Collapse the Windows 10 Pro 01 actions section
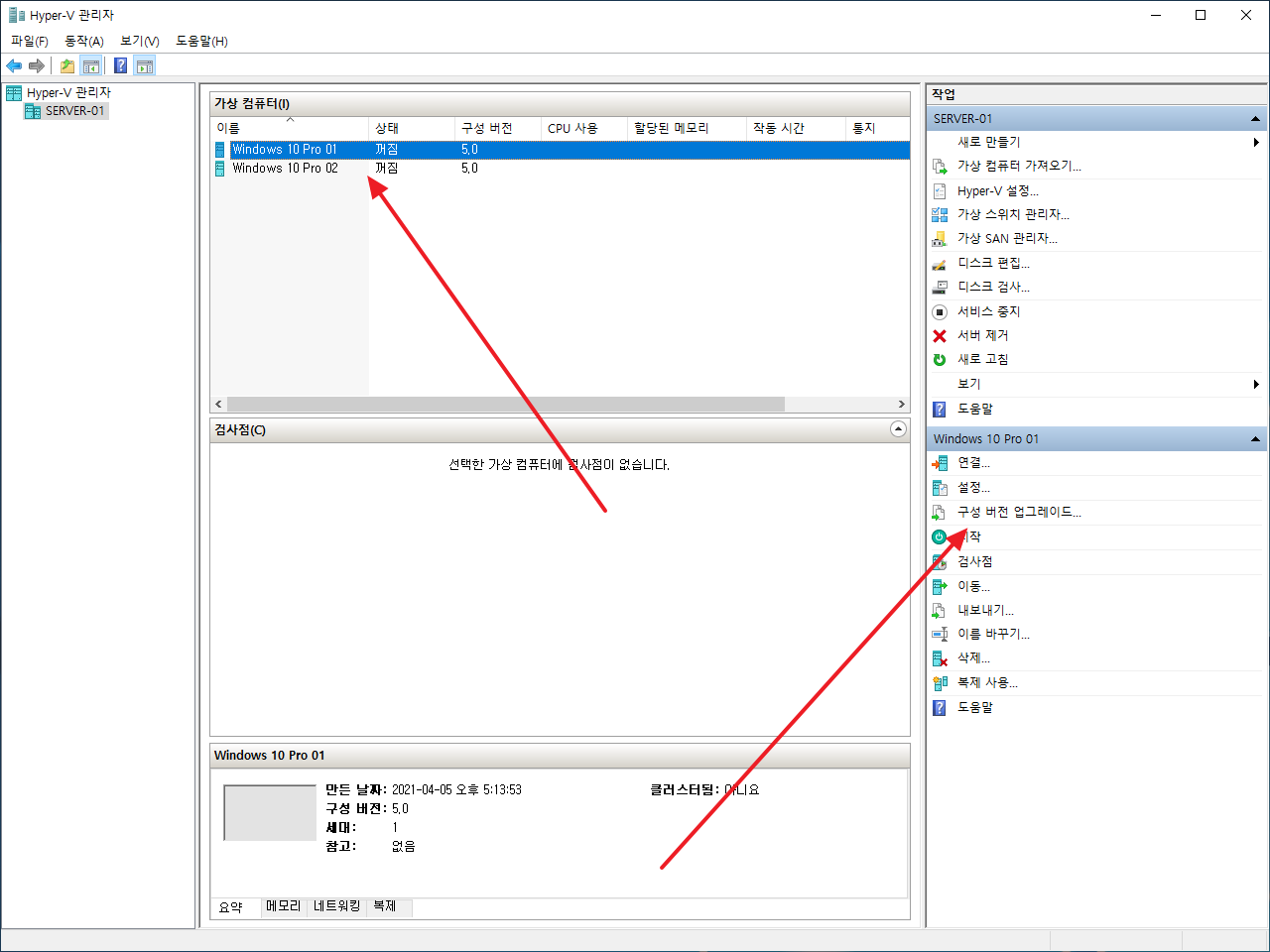Viewport: 1270px width, 952px height. coord(1255,439)
